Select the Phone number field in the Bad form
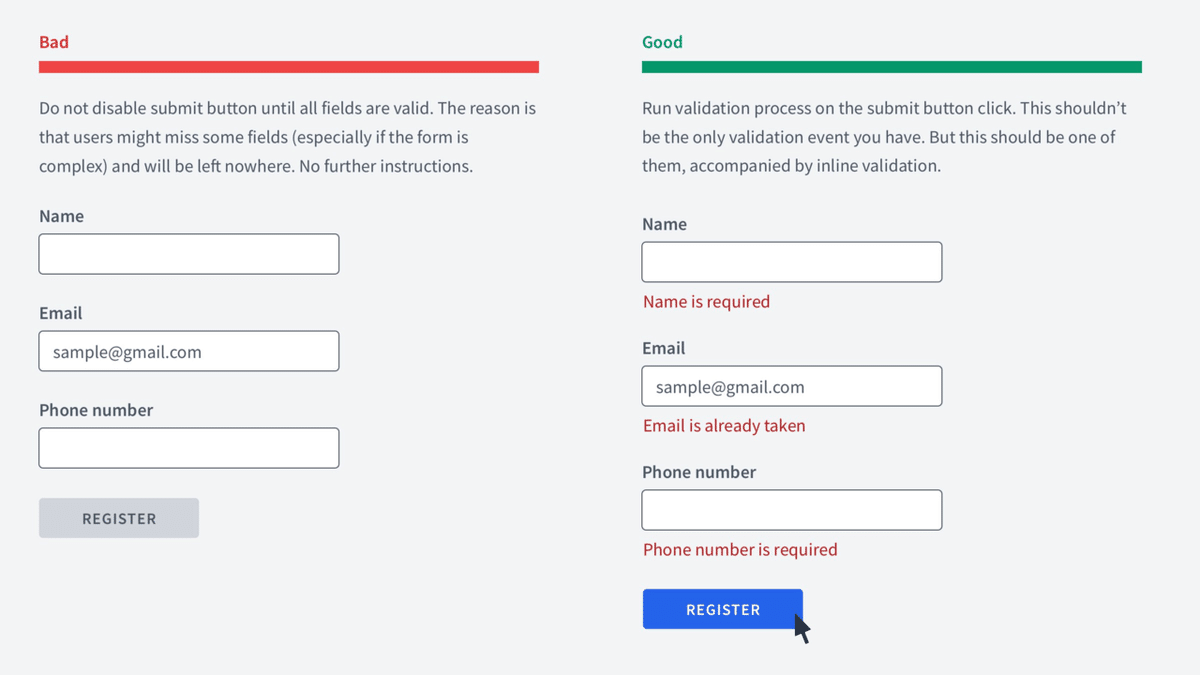 (x=189, y=448)
